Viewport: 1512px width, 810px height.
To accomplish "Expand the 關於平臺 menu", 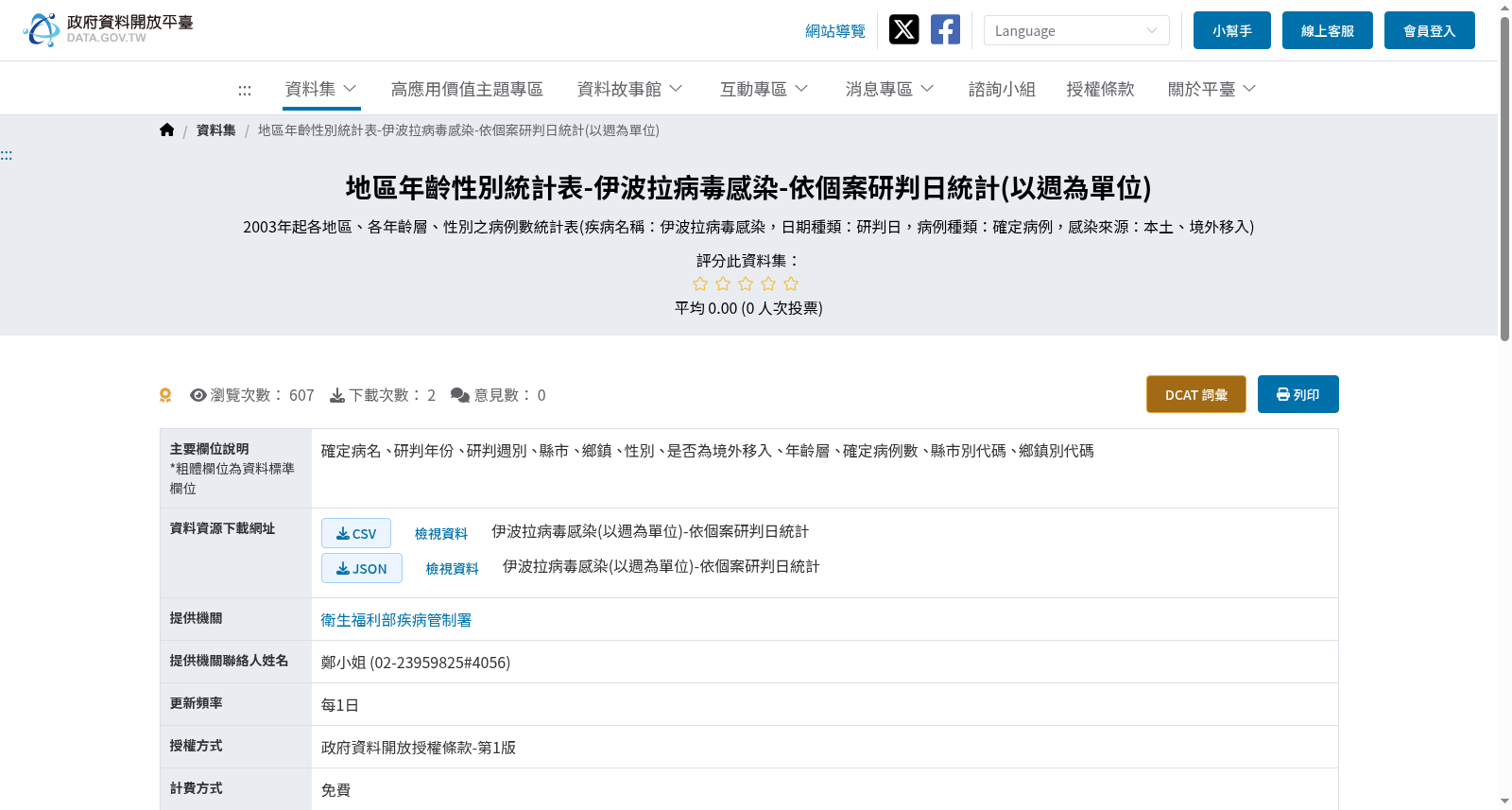I will [1211, 89].
